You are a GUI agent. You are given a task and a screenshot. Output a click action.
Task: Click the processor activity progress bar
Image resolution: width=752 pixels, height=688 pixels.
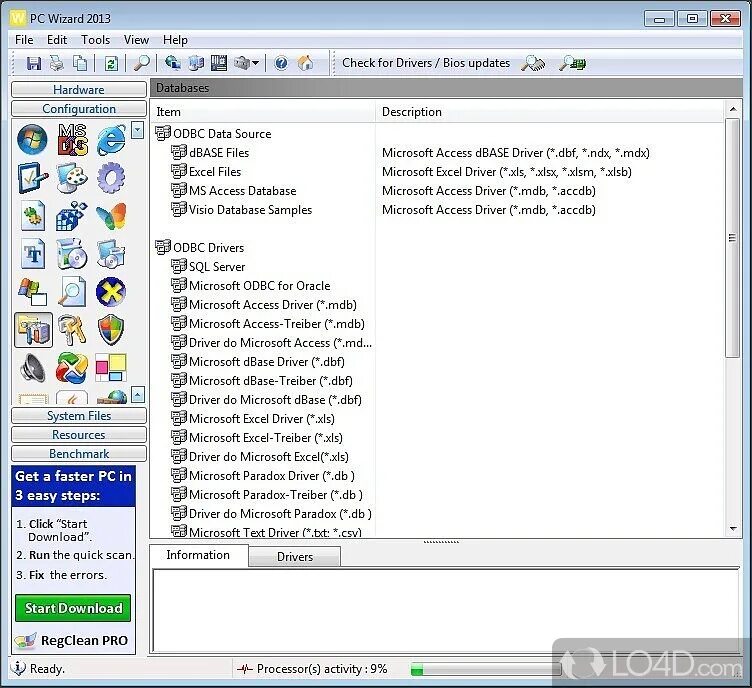pyautogui.click(x=485, y=669)
